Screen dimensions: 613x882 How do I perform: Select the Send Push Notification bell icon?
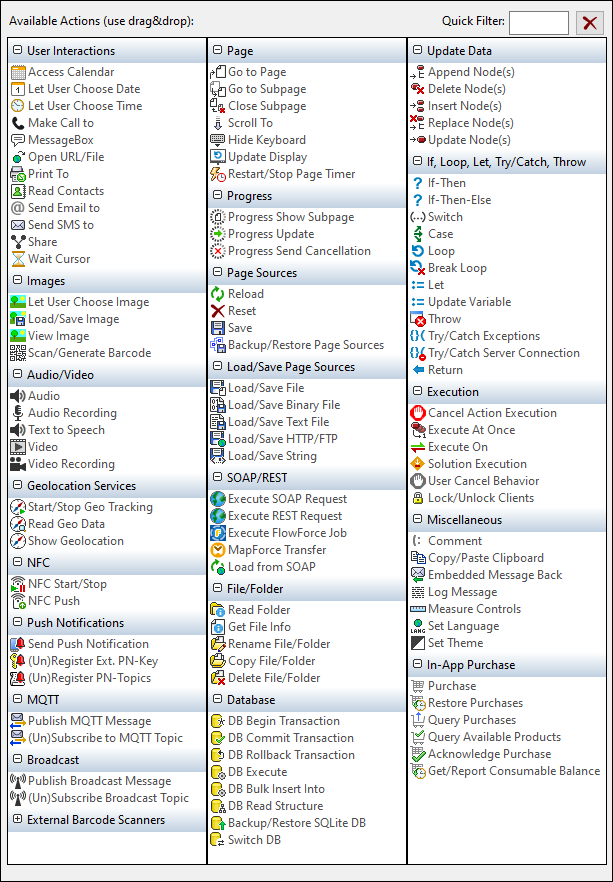[18, 644]
